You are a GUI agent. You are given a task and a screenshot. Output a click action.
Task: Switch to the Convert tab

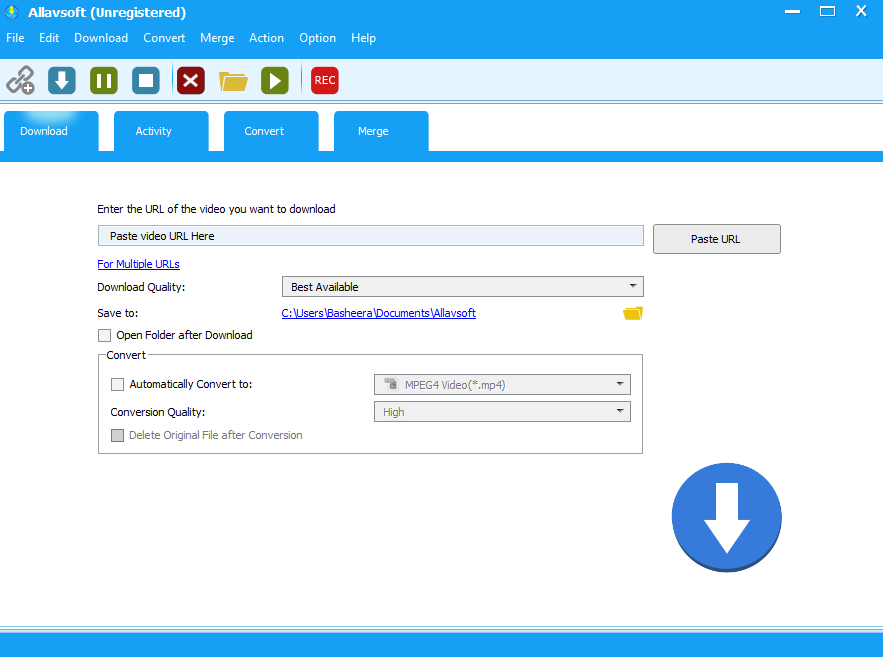pyautogui.click(x=271, y=131)
